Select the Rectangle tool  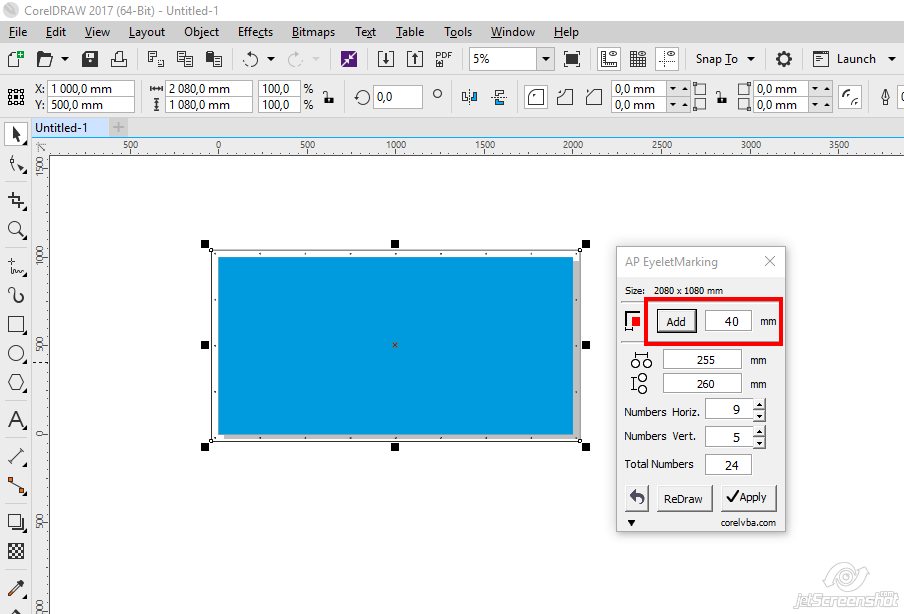pyautogui.click(x=17, y=325)
